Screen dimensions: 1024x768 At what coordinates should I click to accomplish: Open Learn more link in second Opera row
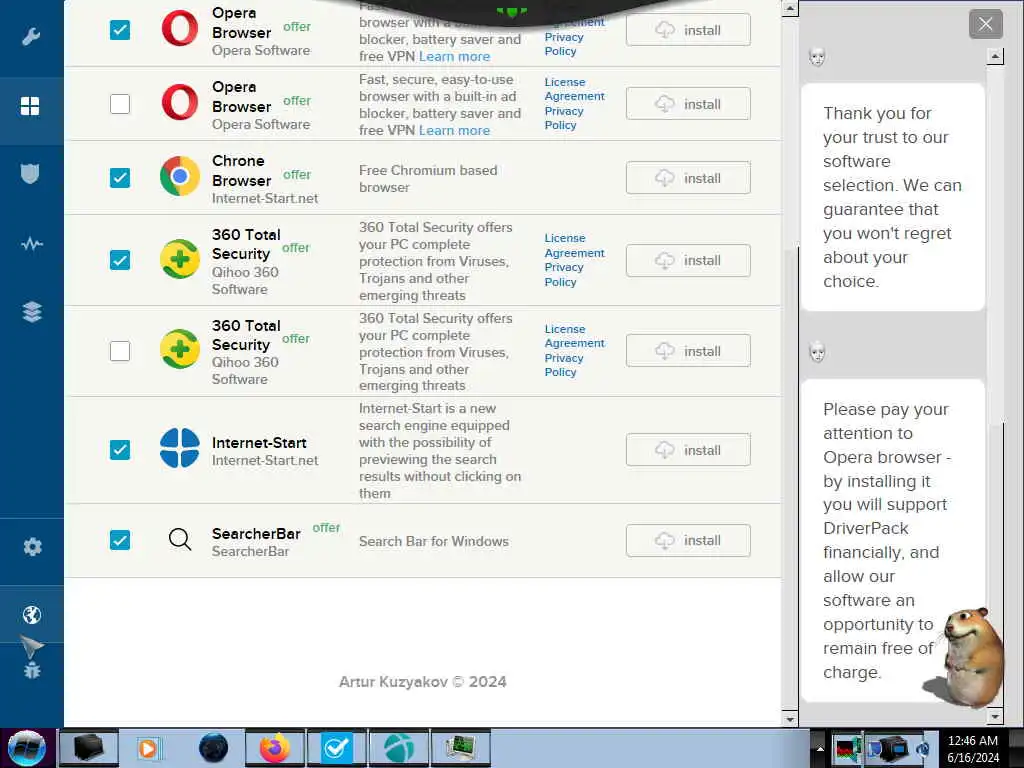(x=455, y=131)
